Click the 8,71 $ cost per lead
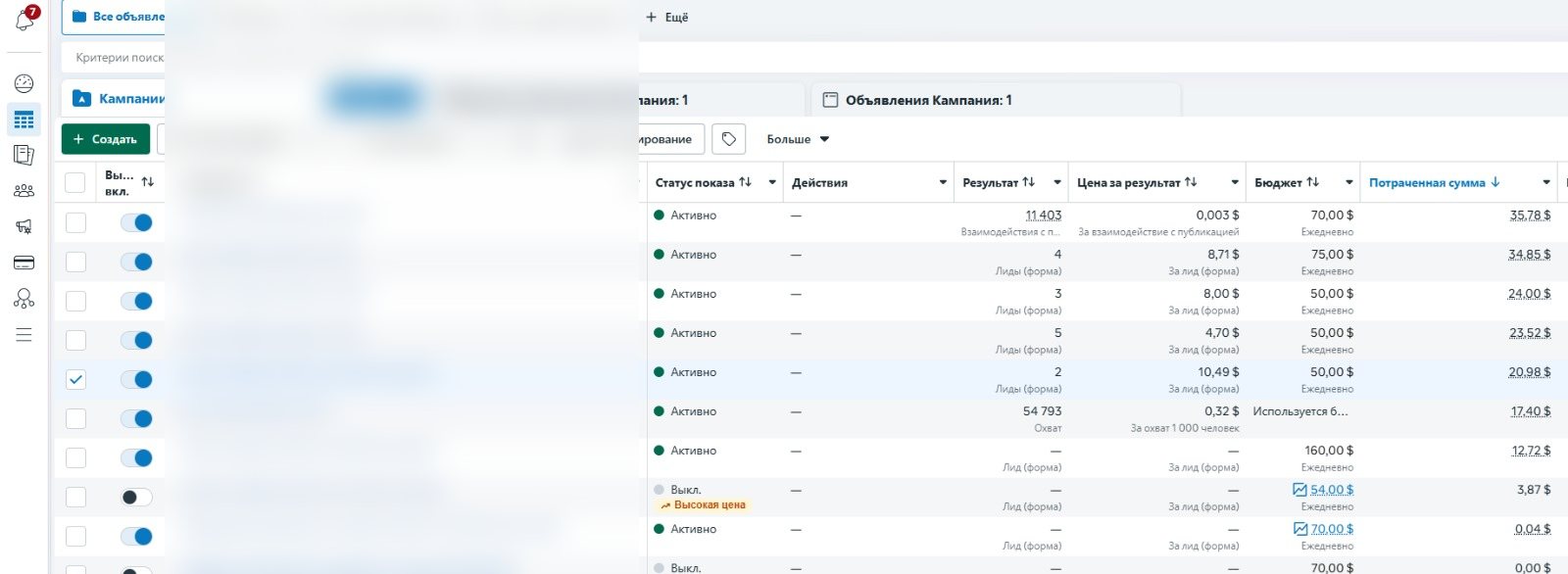 tap(1223, 255)
